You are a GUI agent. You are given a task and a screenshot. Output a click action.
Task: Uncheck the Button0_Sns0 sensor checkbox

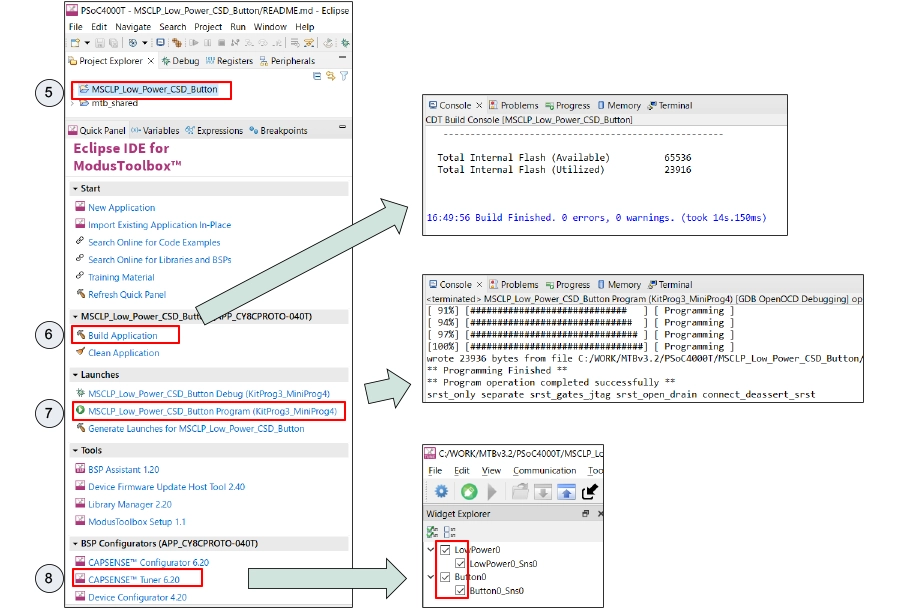click(460, 590)
